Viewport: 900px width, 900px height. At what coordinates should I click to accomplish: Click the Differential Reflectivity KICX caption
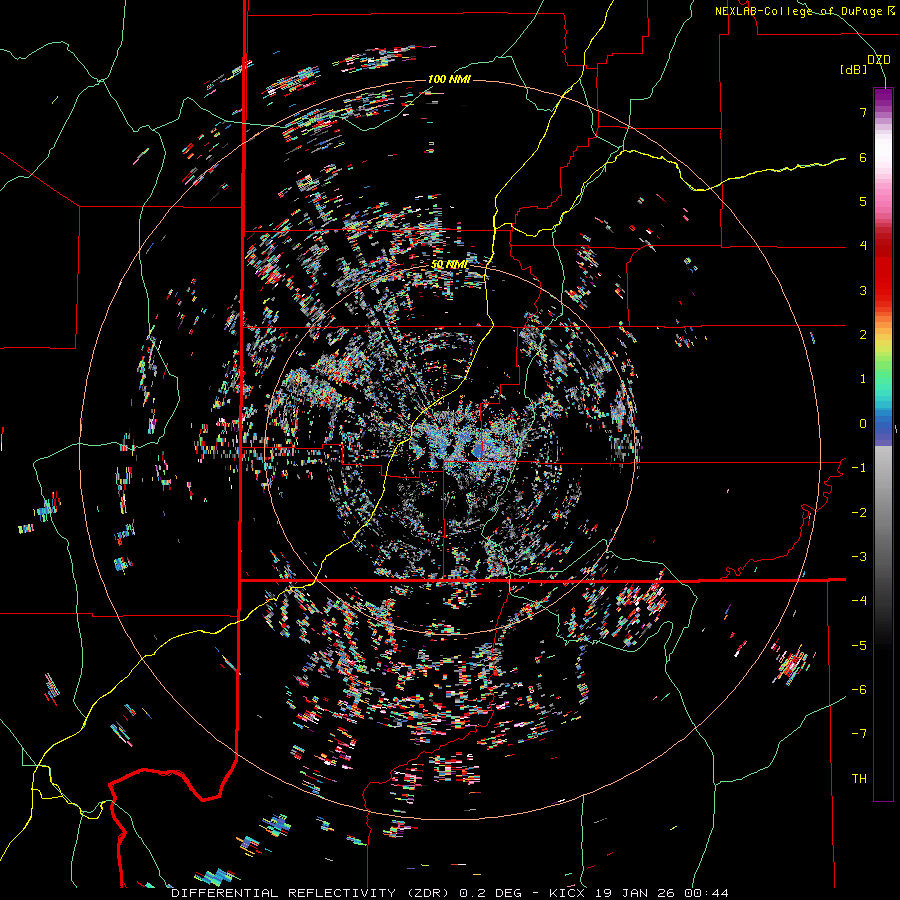(x=450, y=893)
